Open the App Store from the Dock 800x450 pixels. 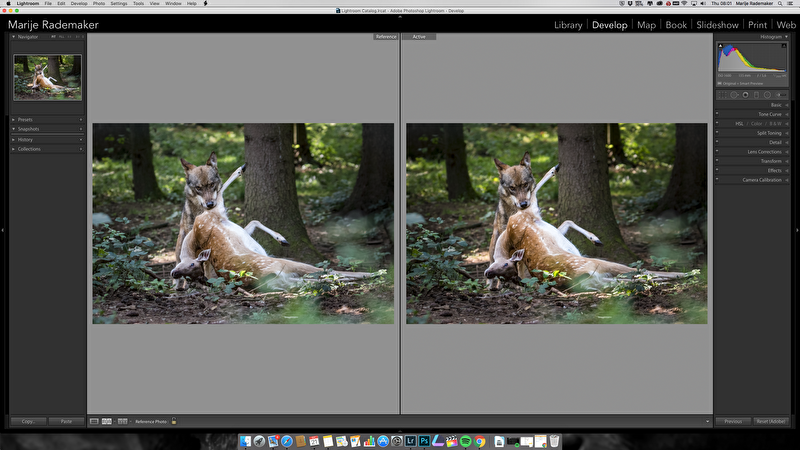coord(383,441)
